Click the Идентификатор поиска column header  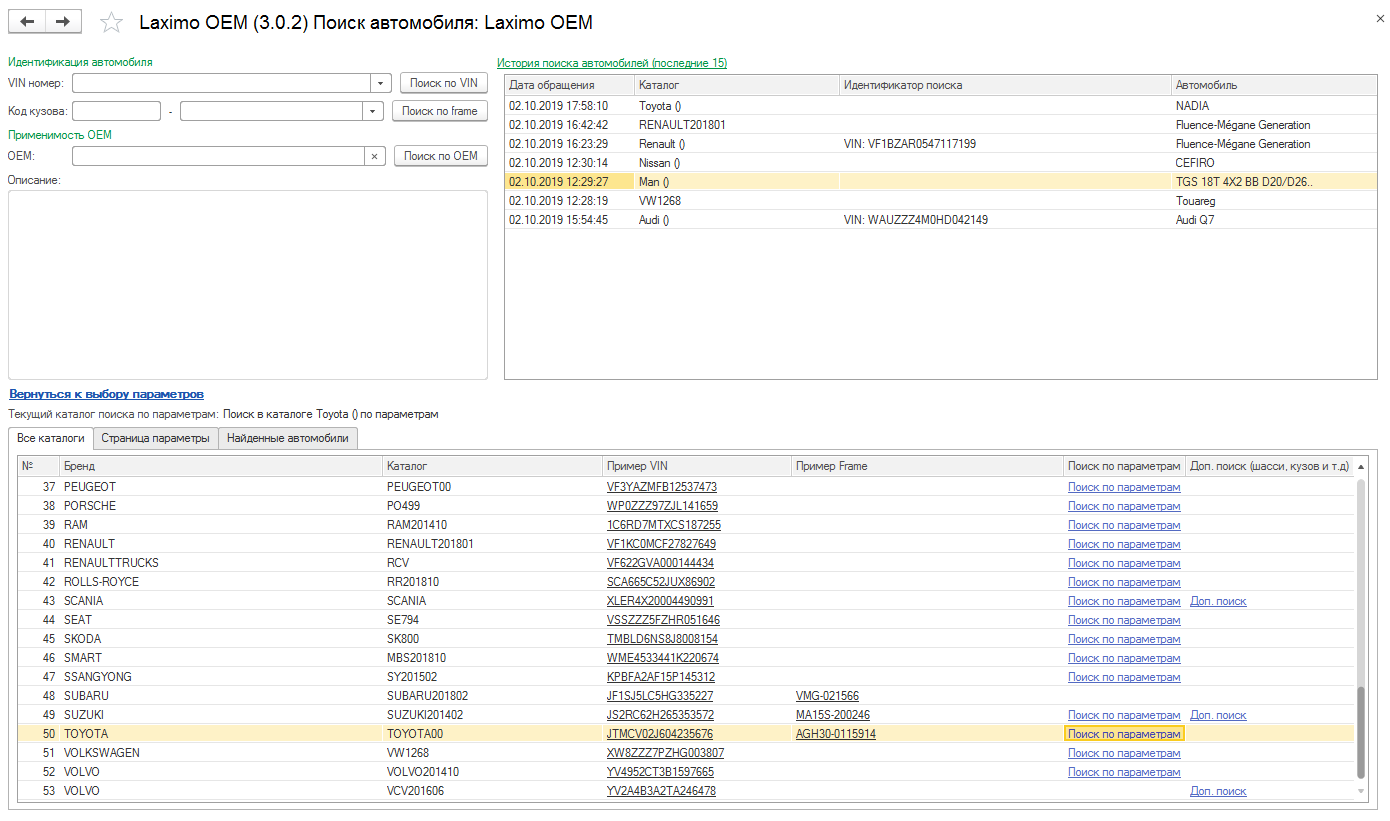click(1005, 85)
